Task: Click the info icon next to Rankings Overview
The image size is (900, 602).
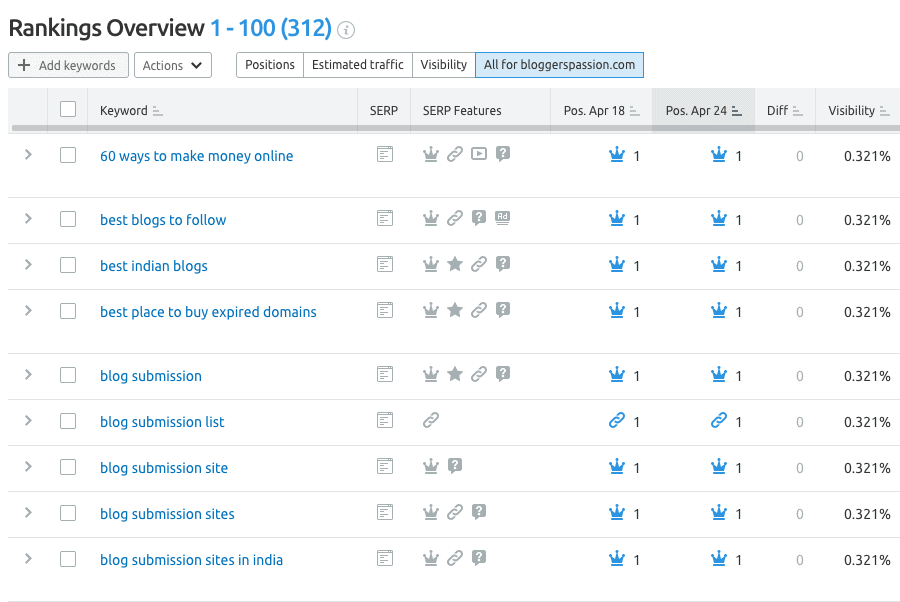Action: tap(346, 30)
